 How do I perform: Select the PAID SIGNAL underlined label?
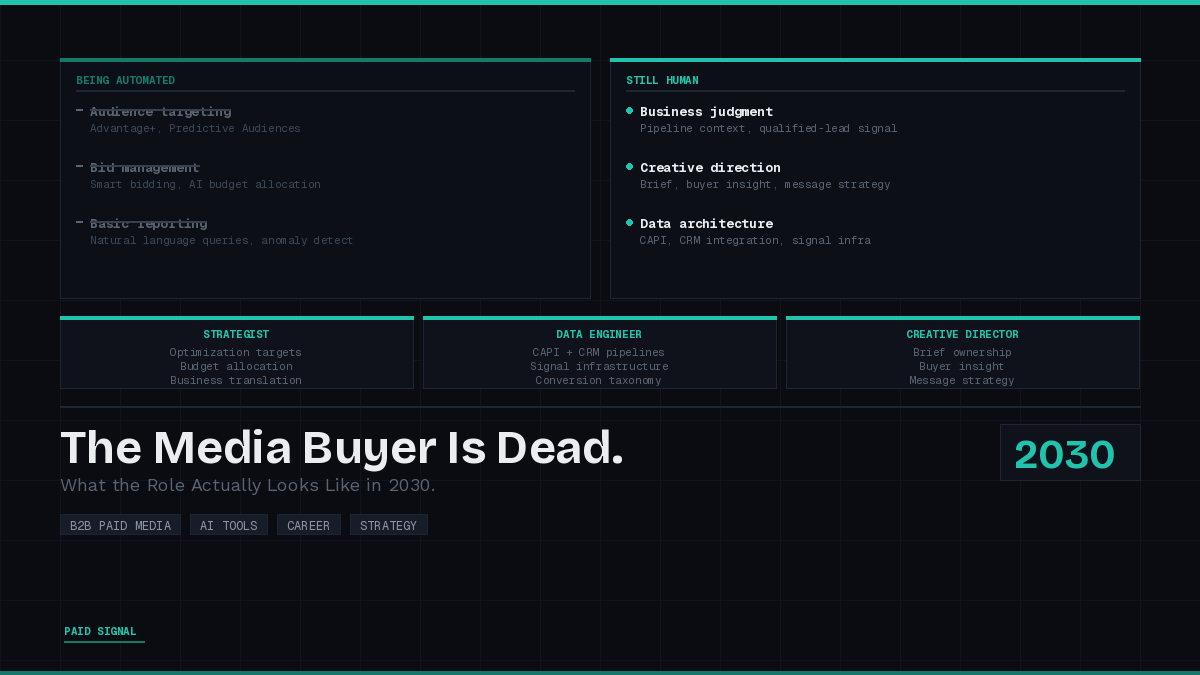click(100, 631)
